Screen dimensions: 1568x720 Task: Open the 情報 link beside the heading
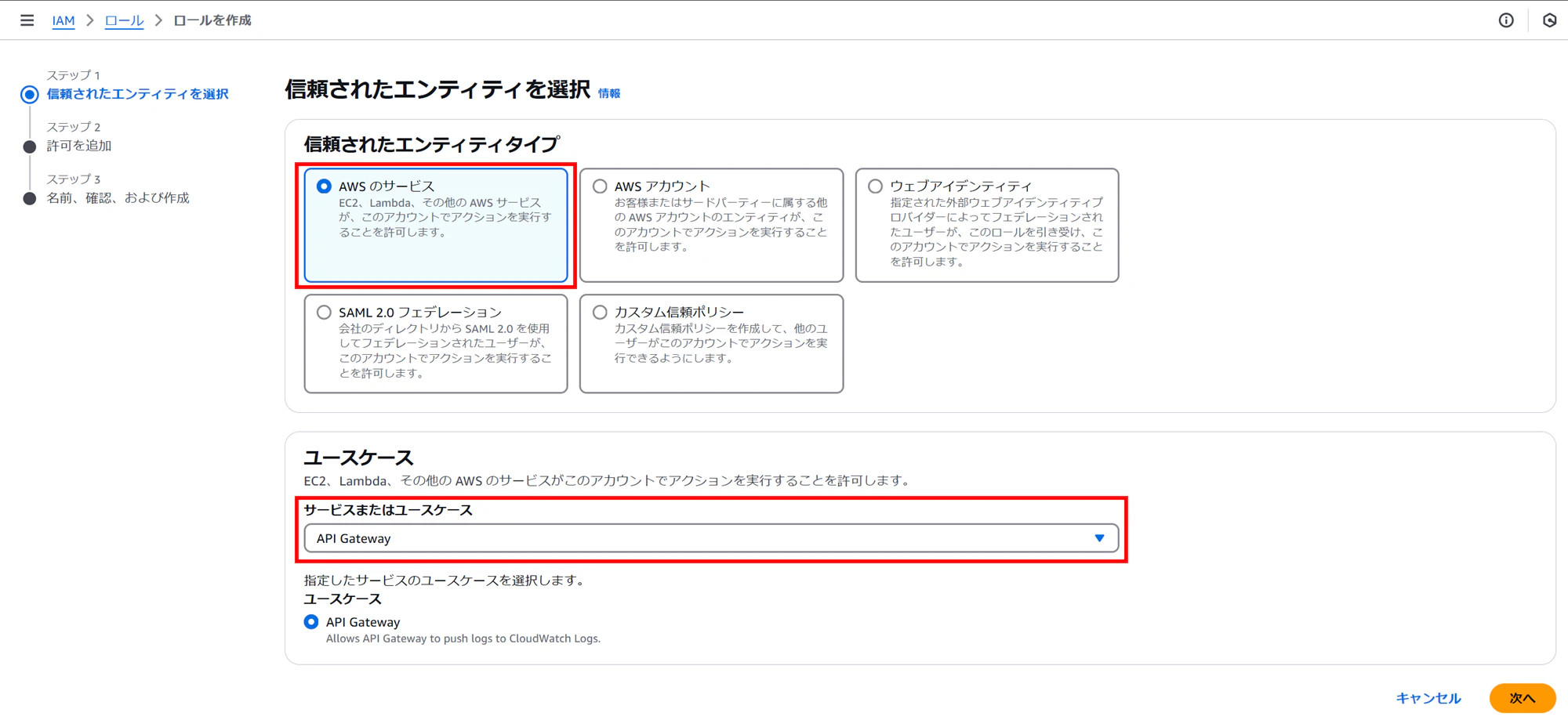(609, 93)
